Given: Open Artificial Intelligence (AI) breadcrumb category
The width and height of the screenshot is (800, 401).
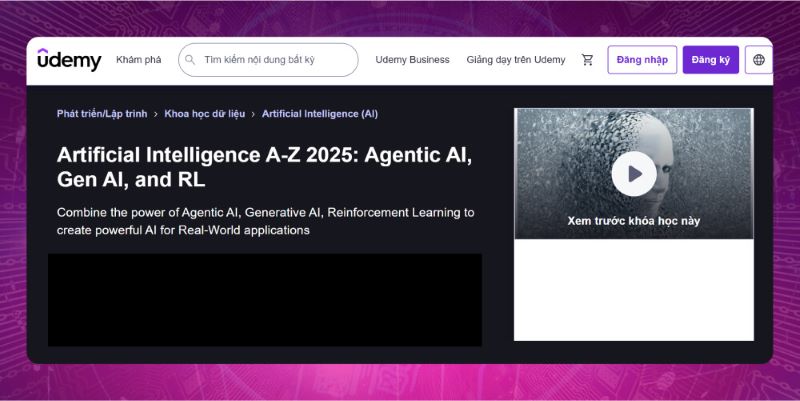Looking at the screenshot, I should [x=319, y=114].
